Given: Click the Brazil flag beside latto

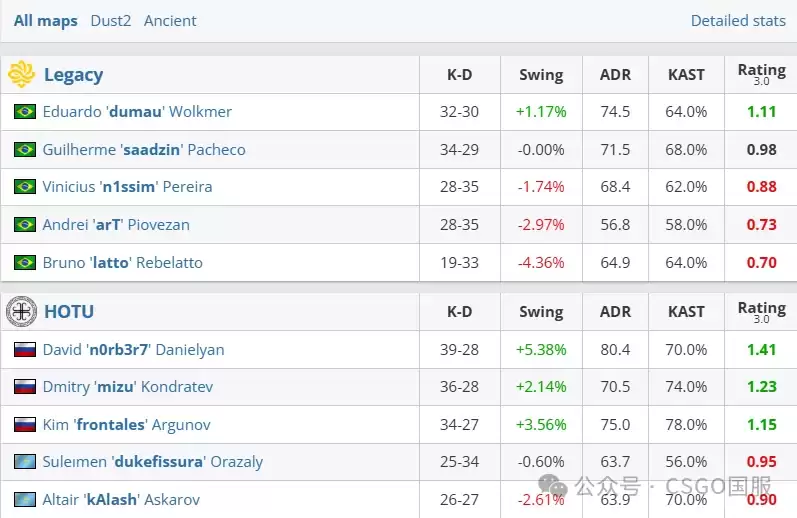Looking at the screenshot, I should click(25, 262).
